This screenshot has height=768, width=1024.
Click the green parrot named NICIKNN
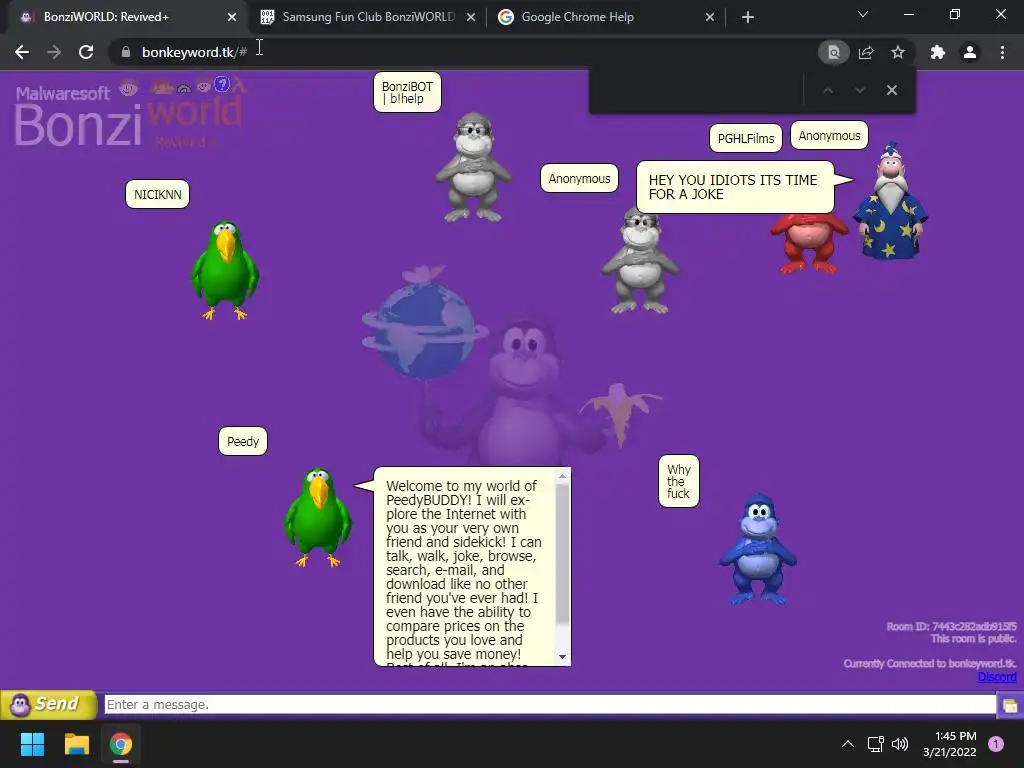pos(225,270)
